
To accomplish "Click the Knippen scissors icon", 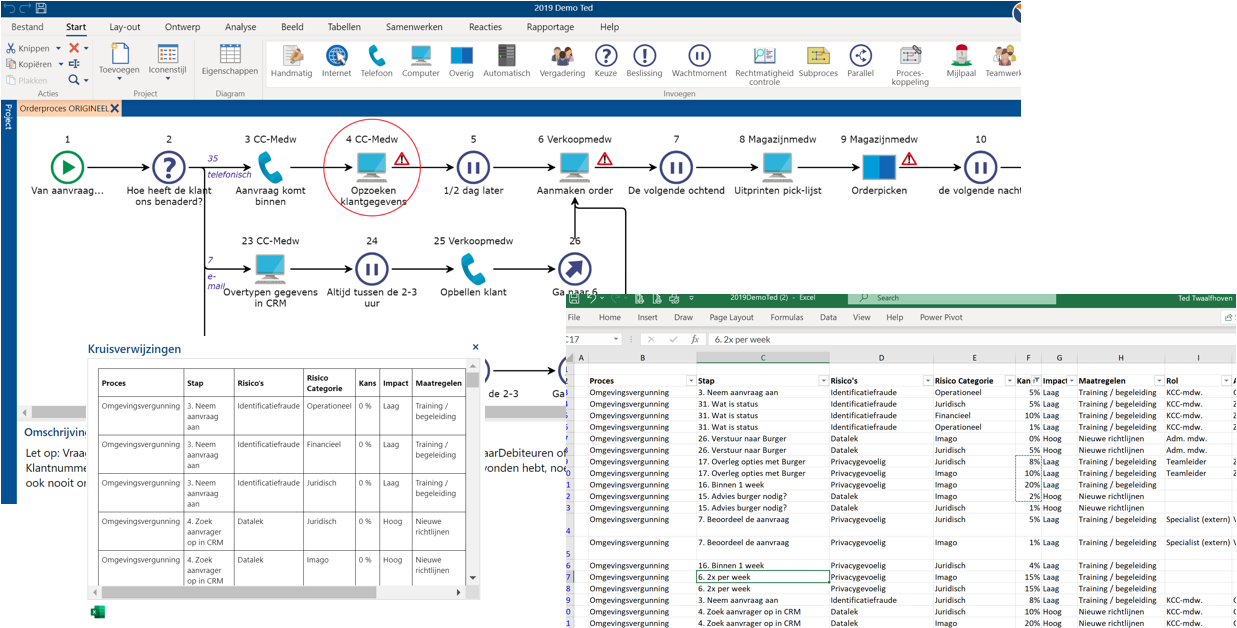I will [11, 48].
